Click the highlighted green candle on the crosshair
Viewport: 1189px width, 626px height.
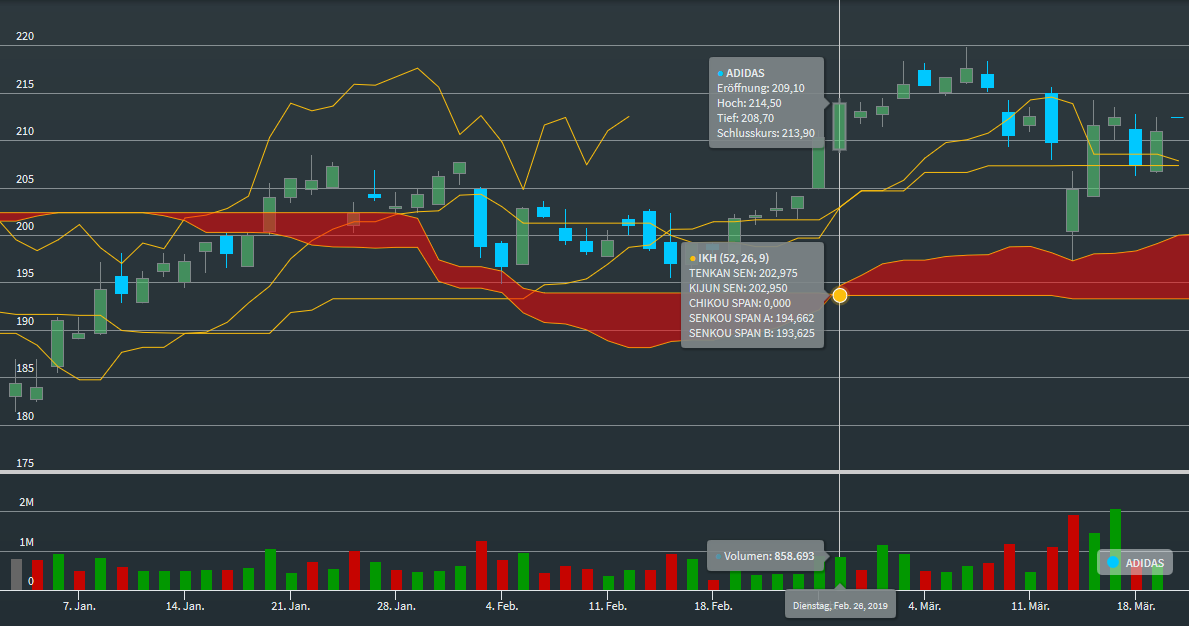[x=839, y=126]
